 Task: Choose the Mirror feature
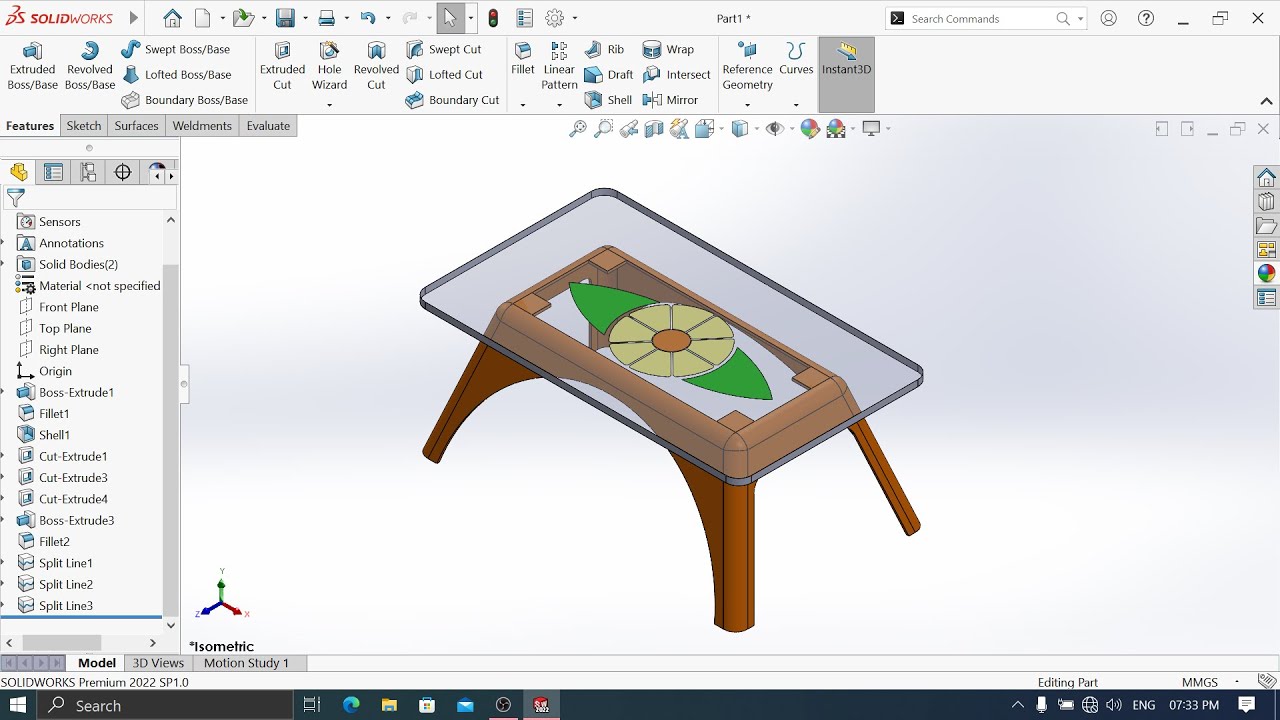point(670,100)
